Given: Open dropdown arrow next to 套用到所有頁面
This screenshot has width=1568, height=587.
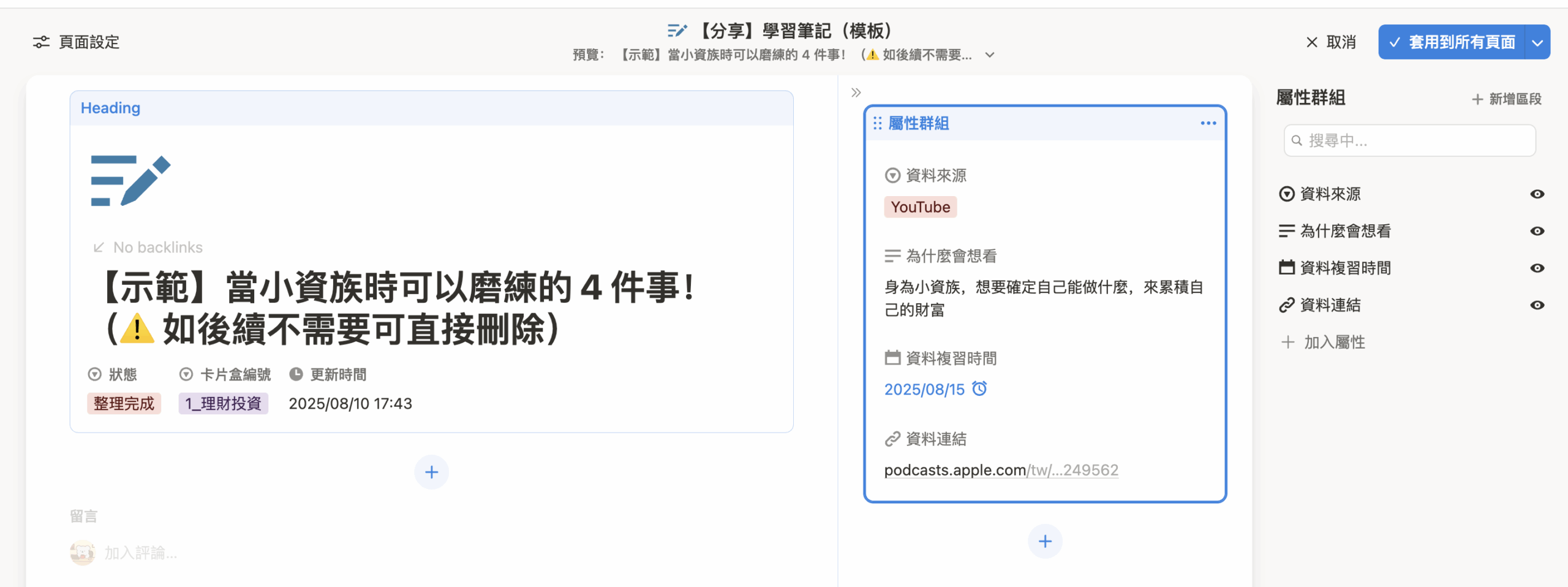Looking at the screenshot, I should (1537, 42).
